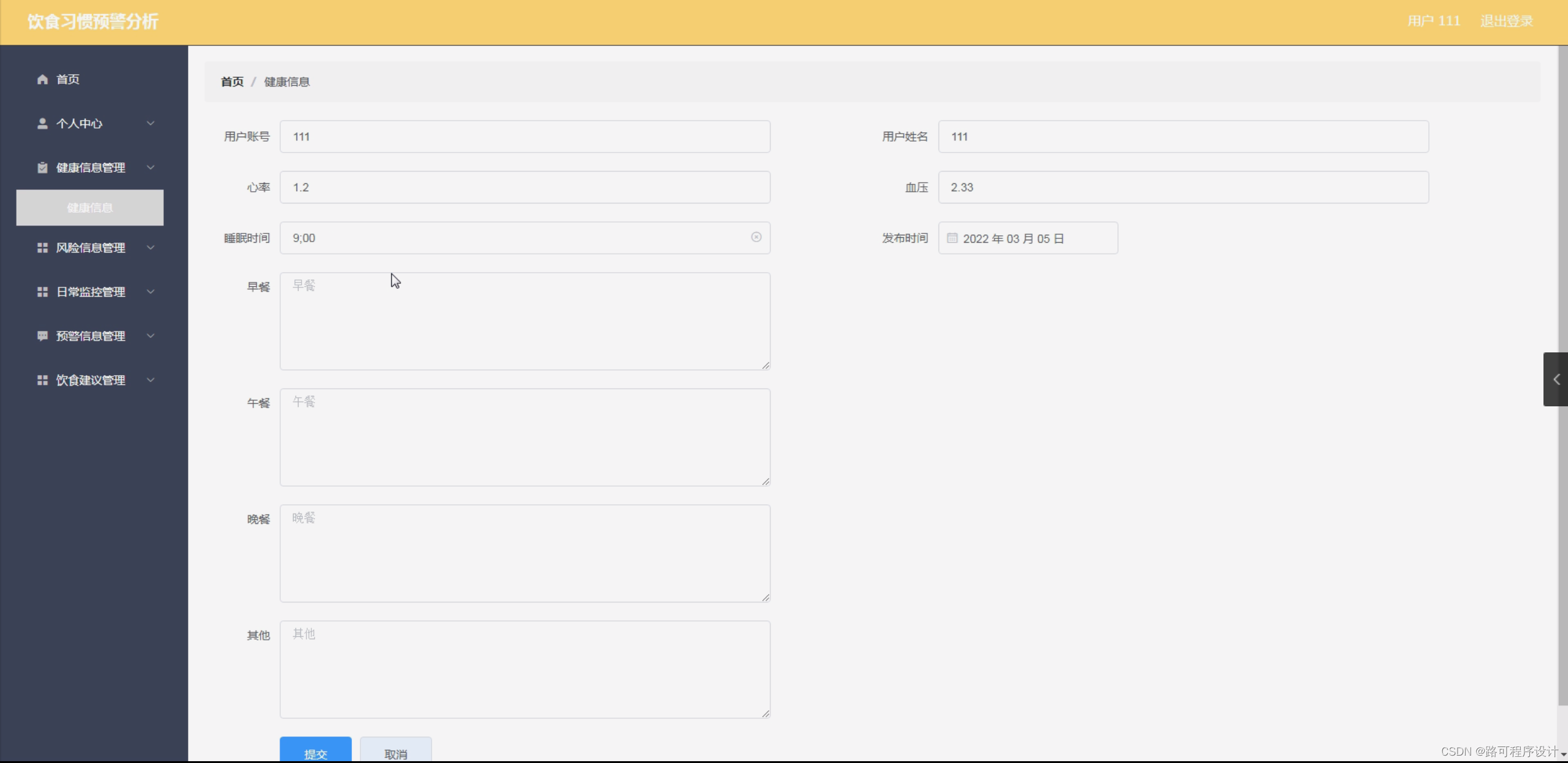The width and height of the screenshot is (1568, 763).
Task: Expand the 风险信息管理 menu chevron
Action: point(150,248)
